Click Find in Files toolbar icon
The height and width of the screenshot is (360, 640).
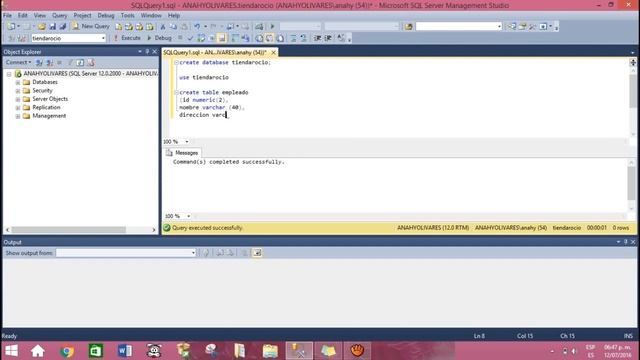[x=409, y=27]
